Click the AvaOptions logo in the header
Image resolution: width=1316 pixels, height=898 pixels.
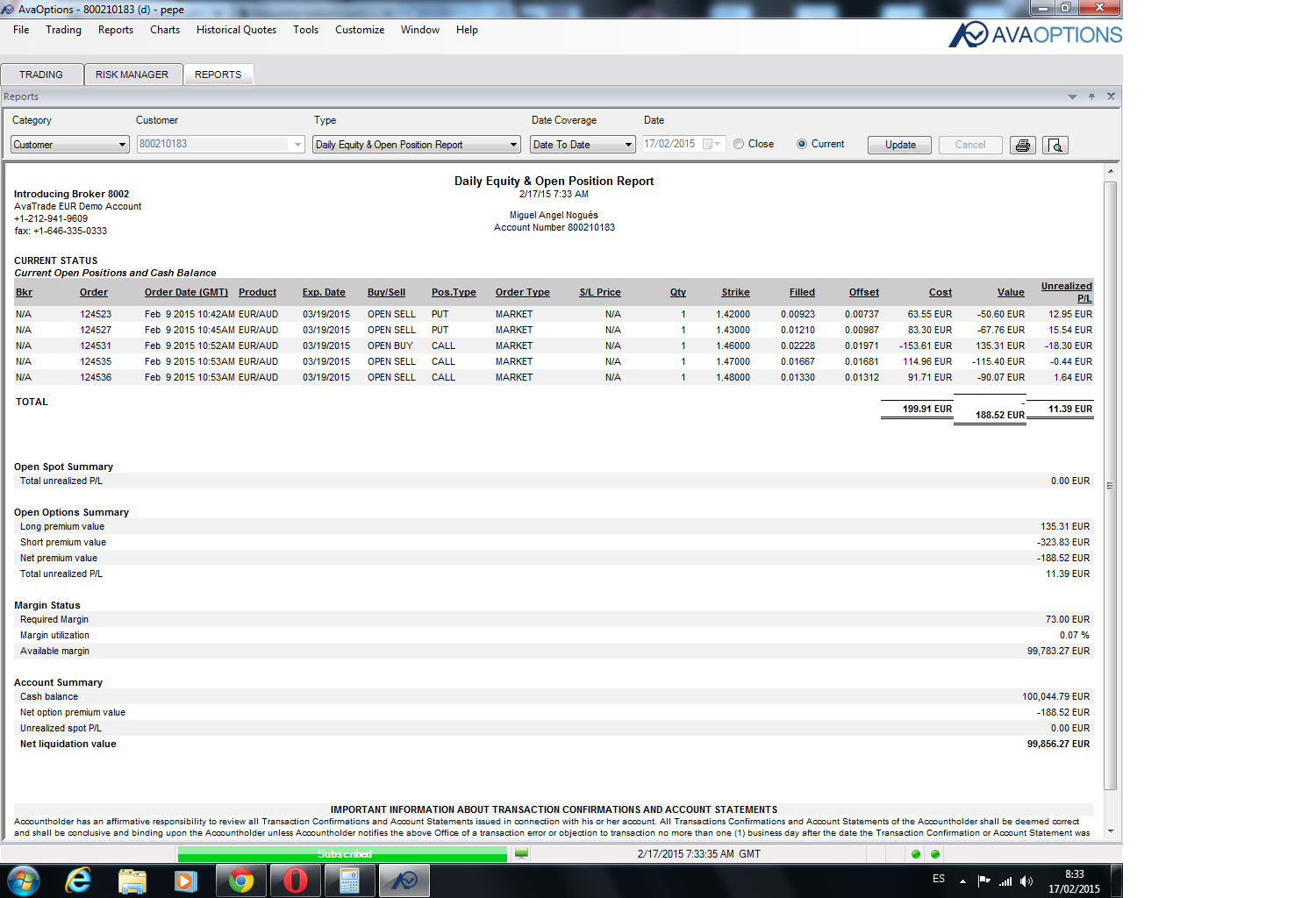point(1035,34)
